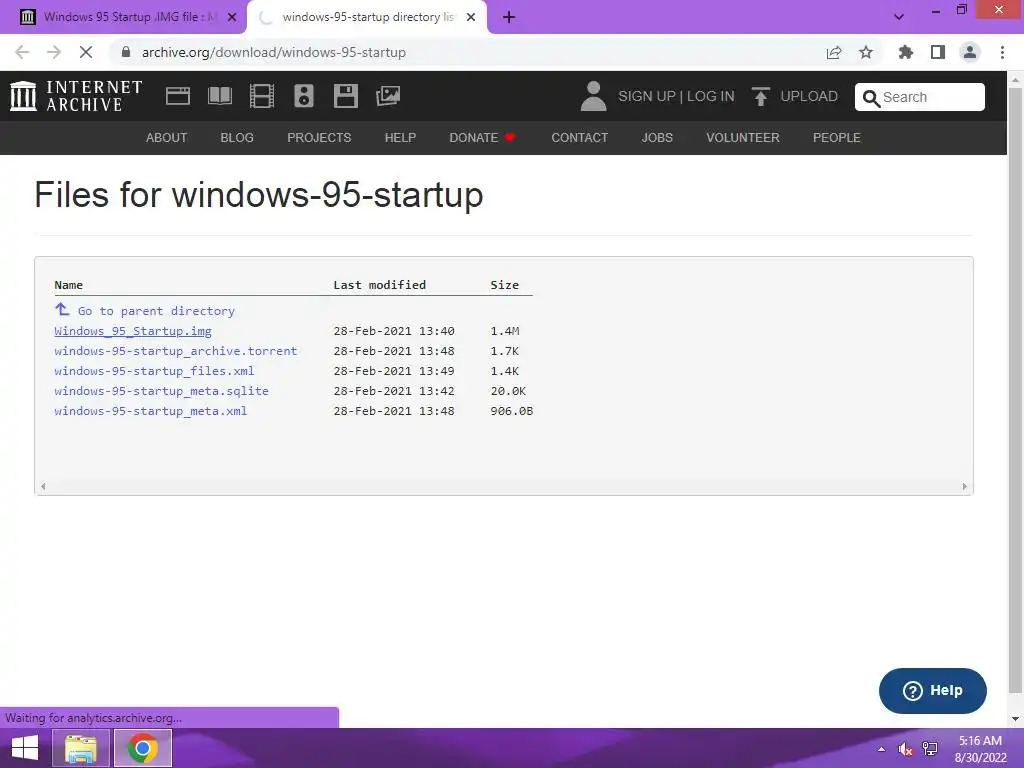Click the network tray icon
1024x768 pixels.
(x=930, y=749)
